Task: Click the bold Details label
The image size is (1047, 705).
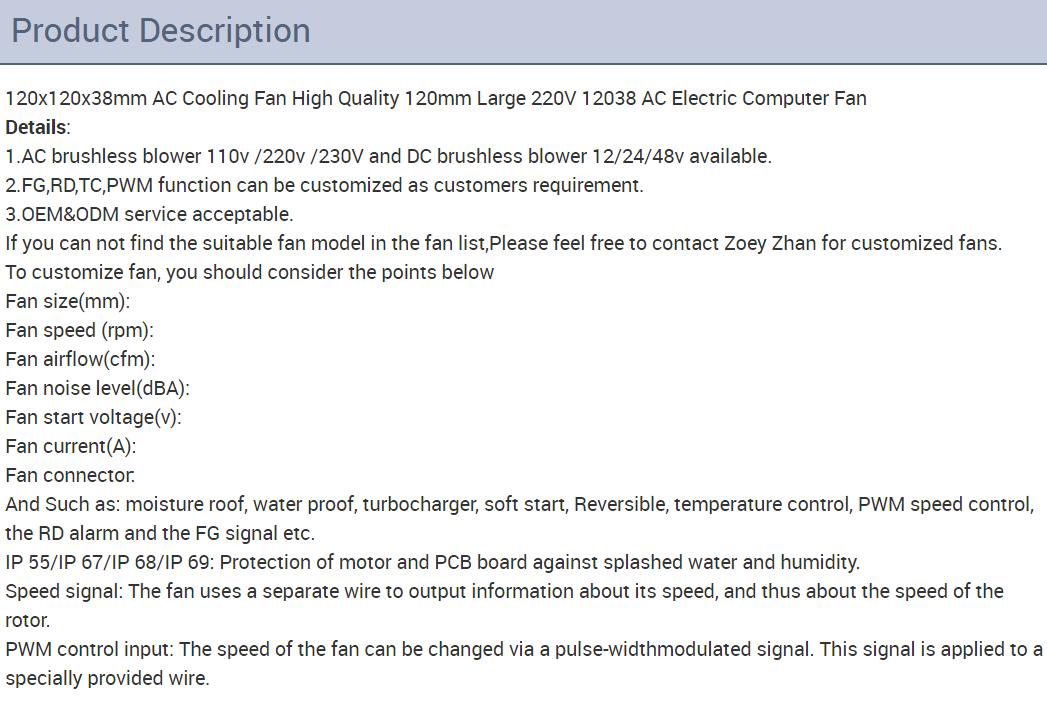Action: click(x=37, y=127)
